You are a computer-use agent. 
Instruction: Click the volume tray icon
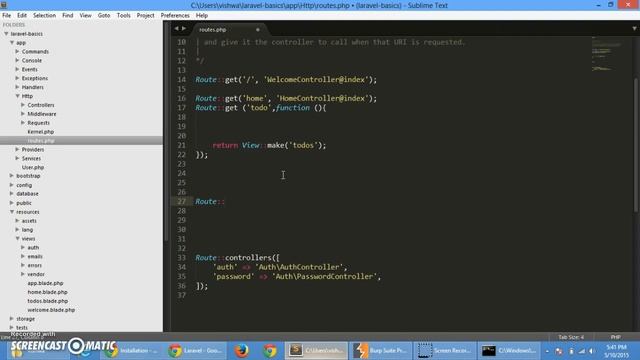click(x=591, y=351)
